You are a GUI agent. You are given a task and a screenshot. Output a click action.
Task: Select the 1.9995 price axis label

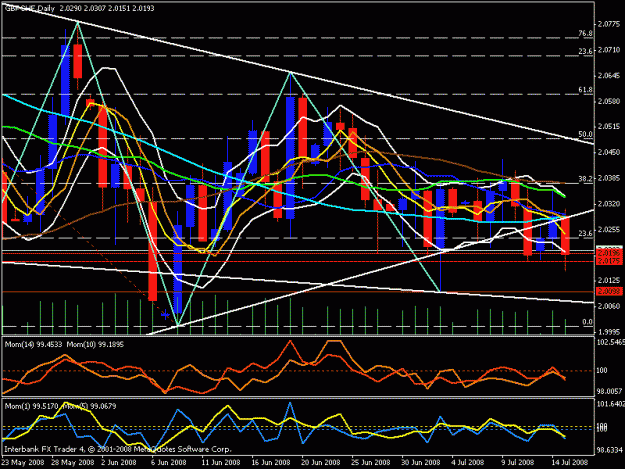pos(609,332)
